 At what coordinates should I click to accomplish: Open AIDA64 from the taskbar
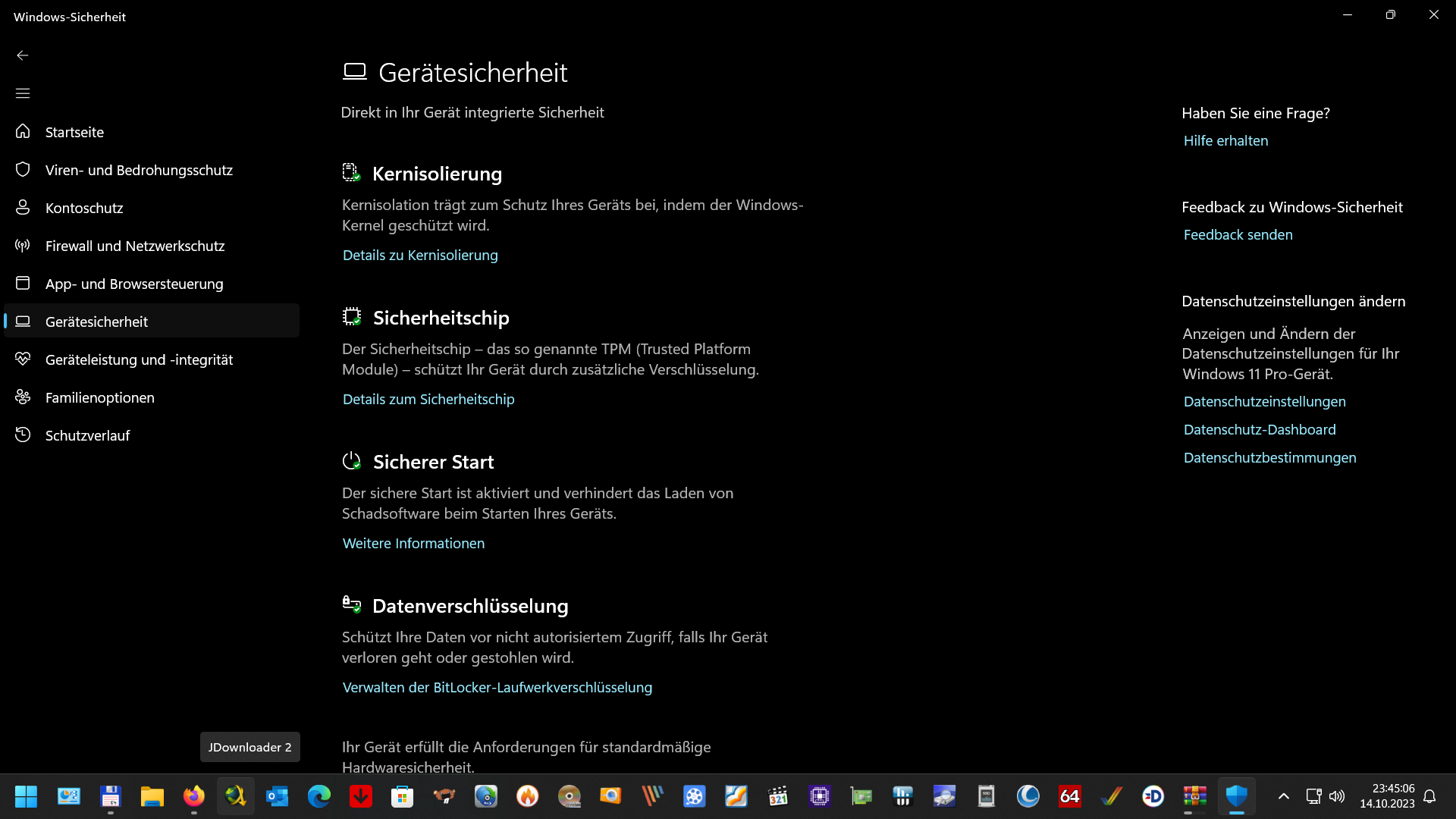pyautogui.click(x=1069, y=797)
